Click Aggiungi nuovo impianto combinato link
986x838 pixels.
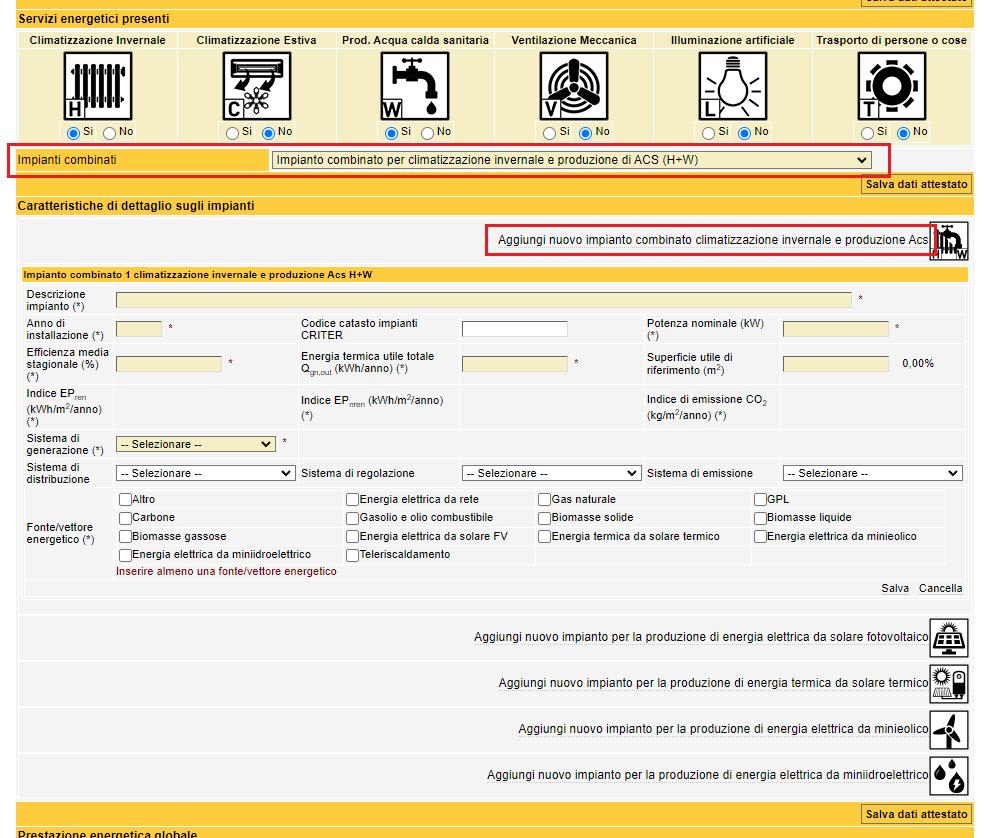tap(713, 240)
